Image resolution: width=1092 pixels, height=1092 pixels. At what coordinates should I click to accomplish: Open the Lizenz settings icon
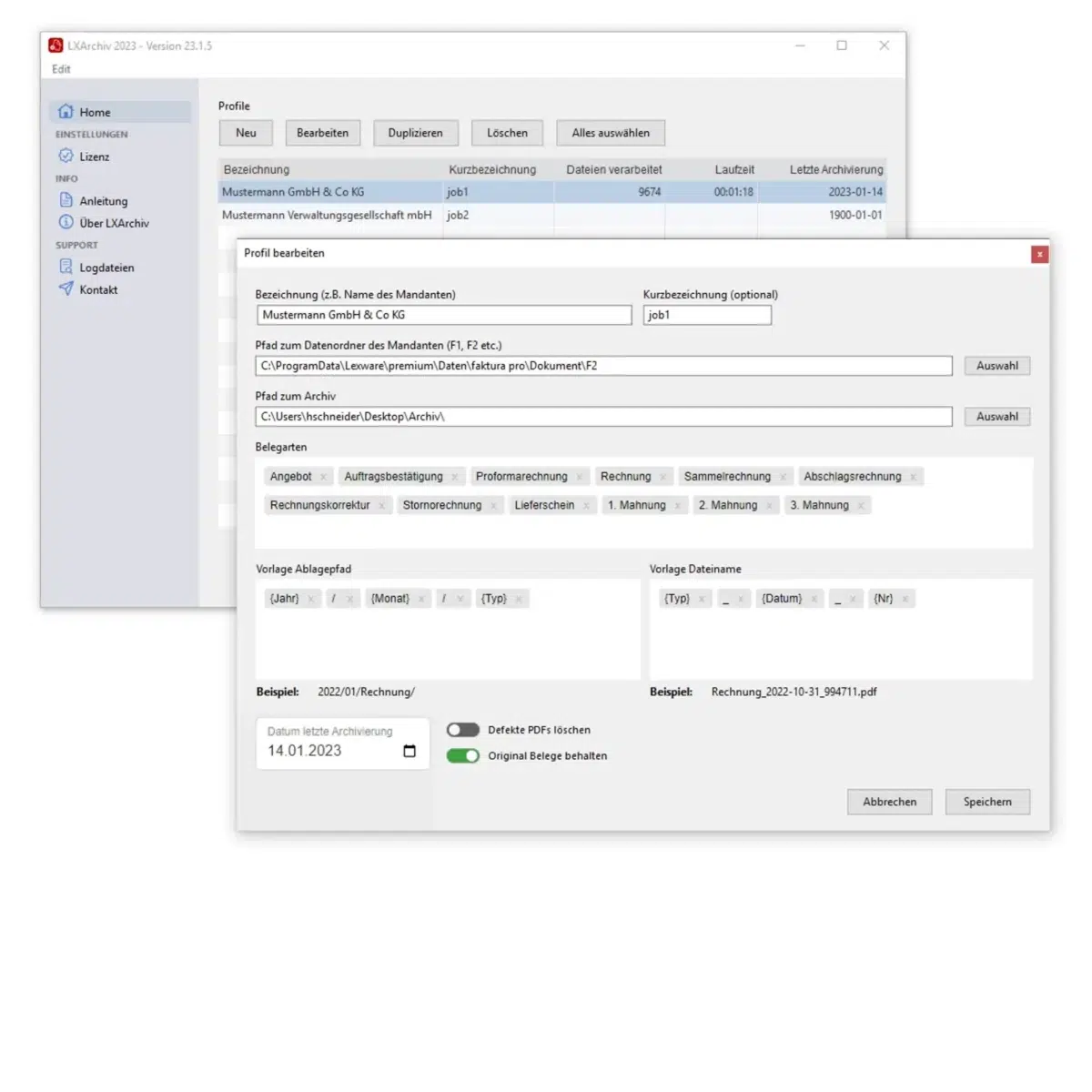(x=66, y=157)
